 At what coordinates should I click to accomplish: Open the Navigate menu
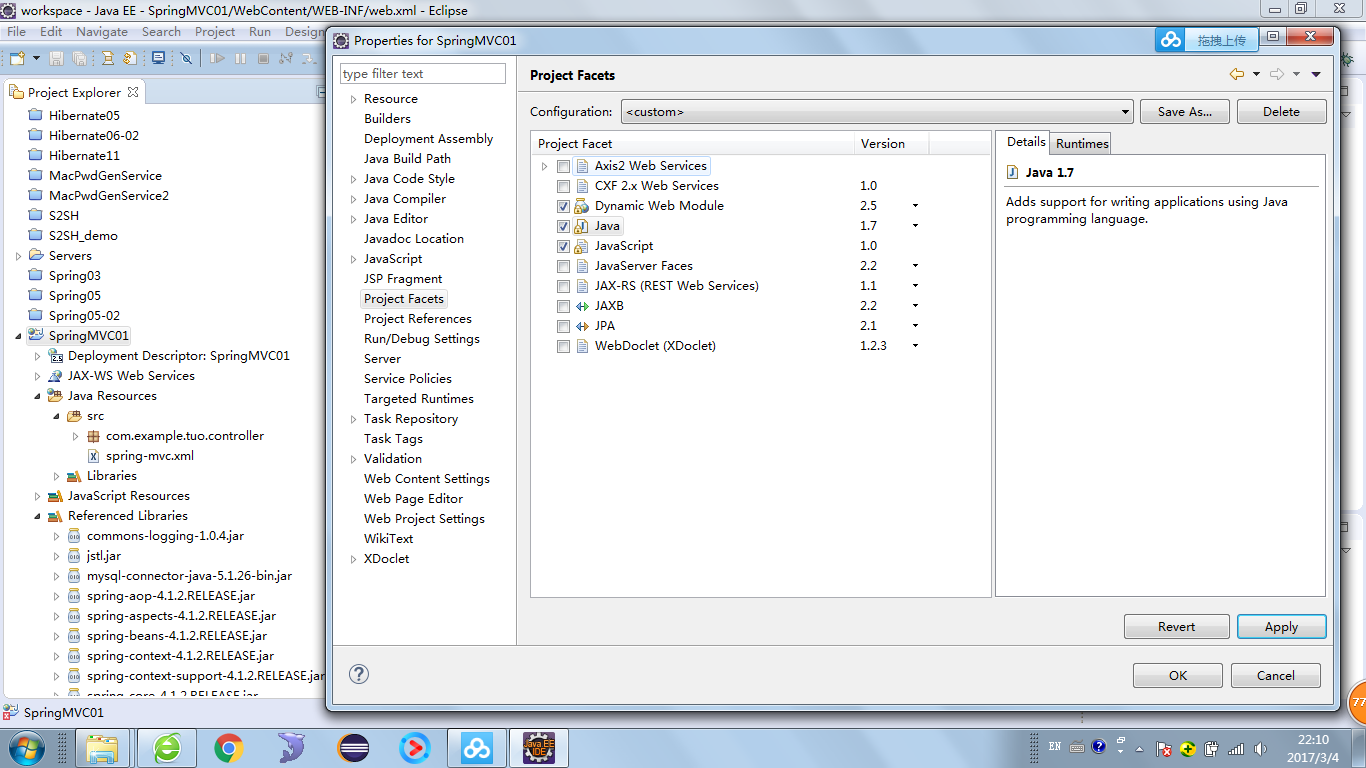[102, 31]
